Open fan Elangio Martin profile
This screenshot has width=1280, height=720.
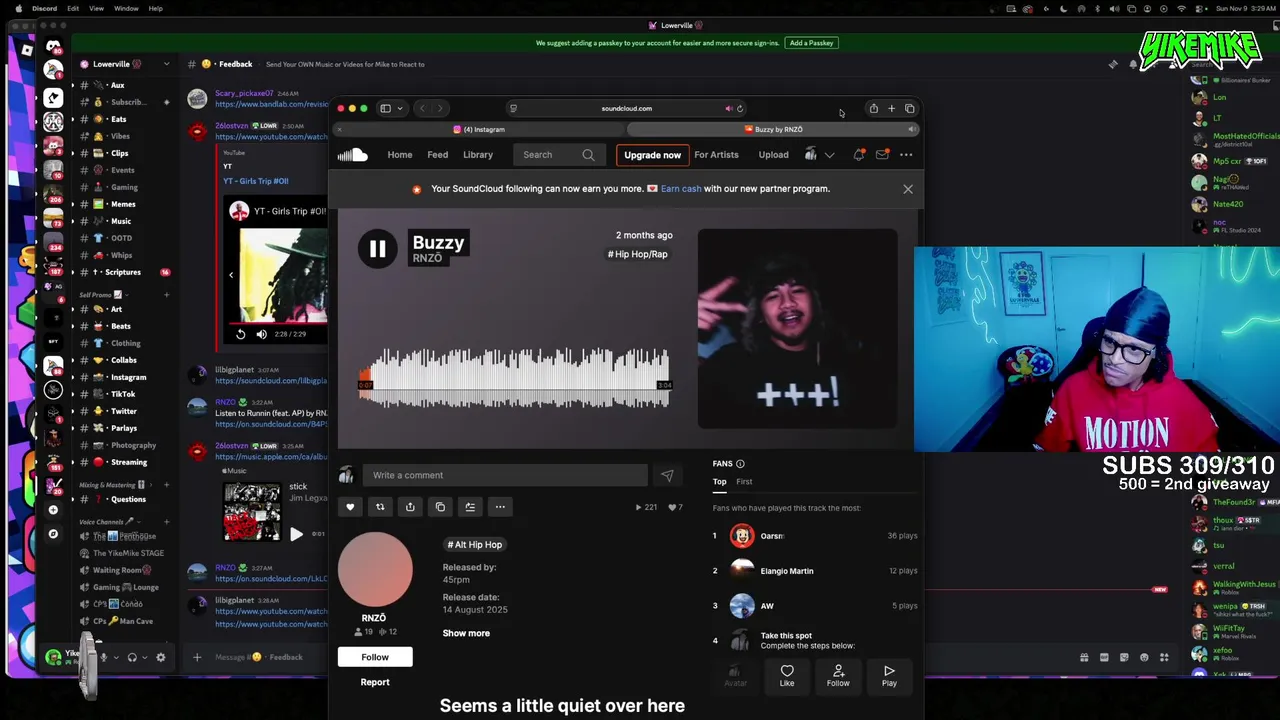pyautogui.click(x=787, y=571)
